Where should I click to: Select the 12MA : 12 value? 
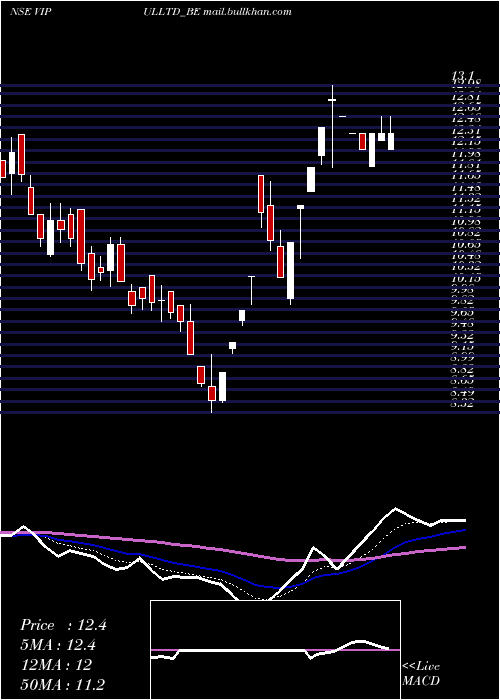pos(56,665)
